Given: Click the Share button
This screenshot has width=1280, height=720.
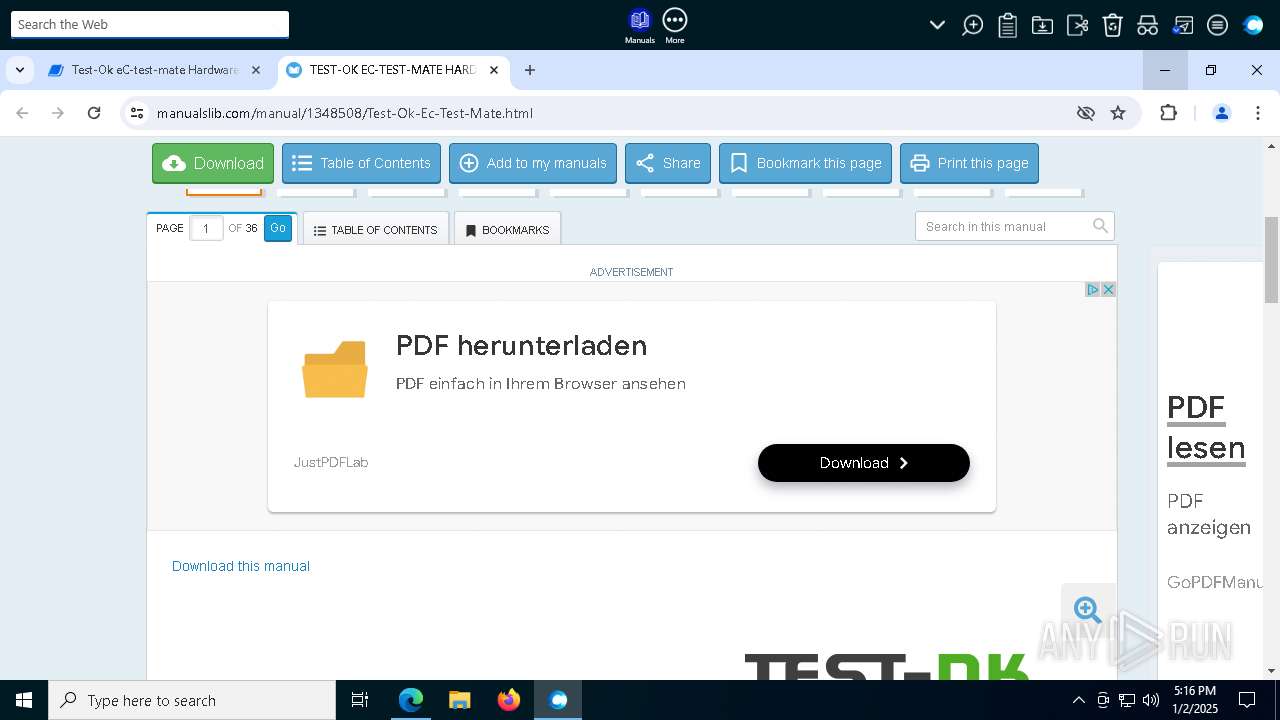Looking at the screenshot, I should [668, 163].
